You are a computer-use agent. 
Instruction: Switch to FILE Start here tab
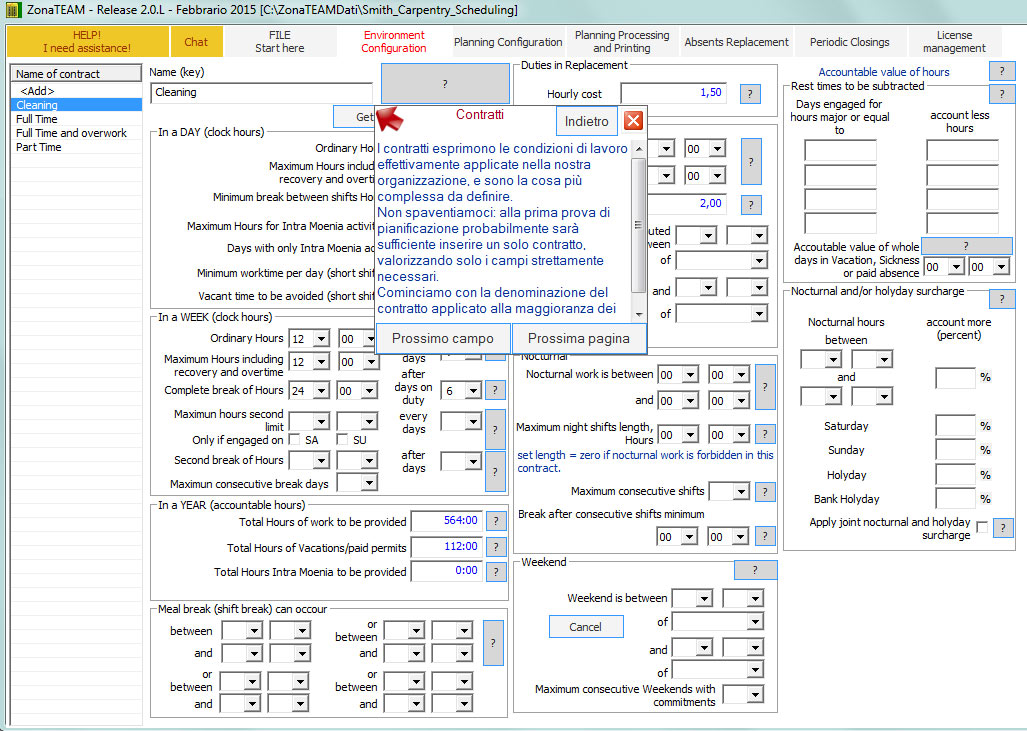(280, 41)
